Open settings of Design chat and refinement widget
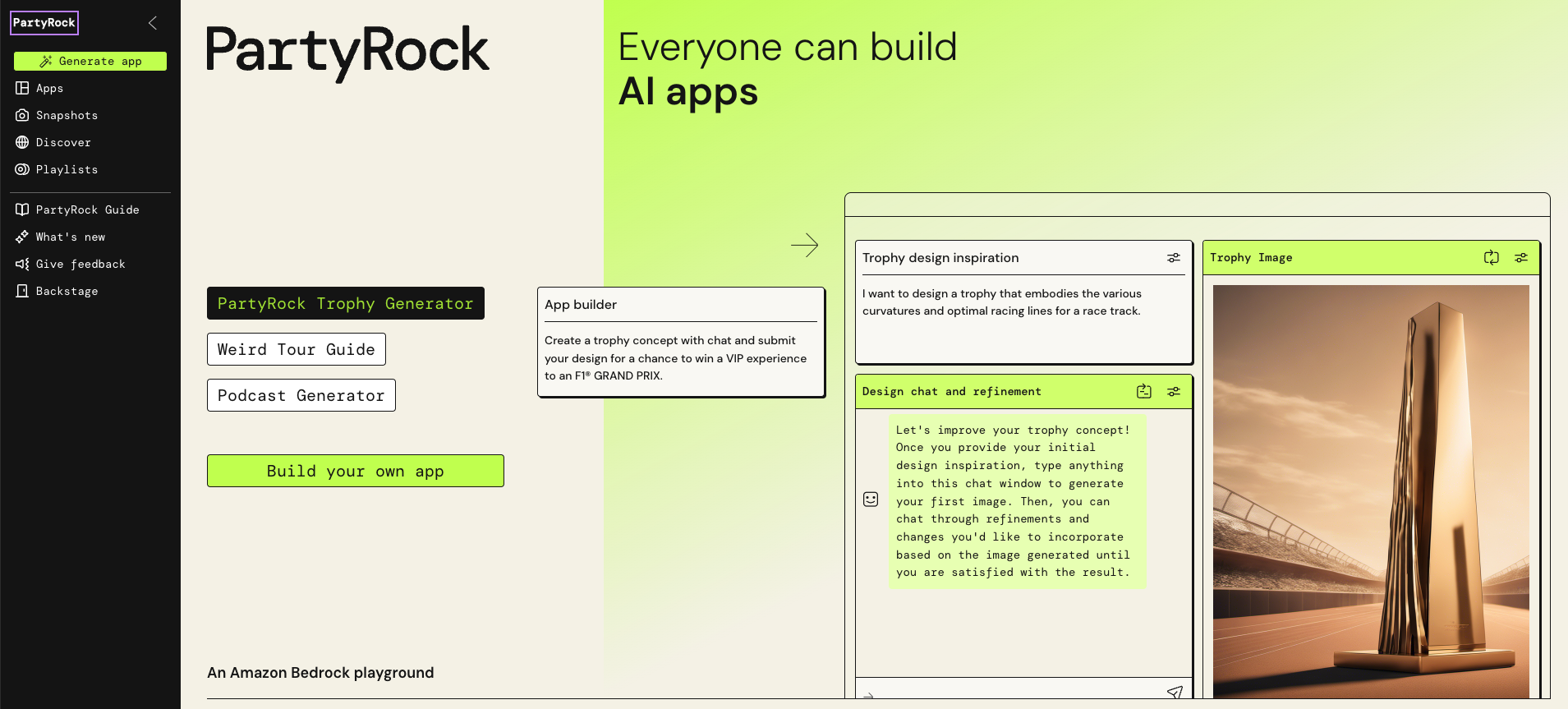Screen dimensions: 1568x709 click(x=1174, y=392)
